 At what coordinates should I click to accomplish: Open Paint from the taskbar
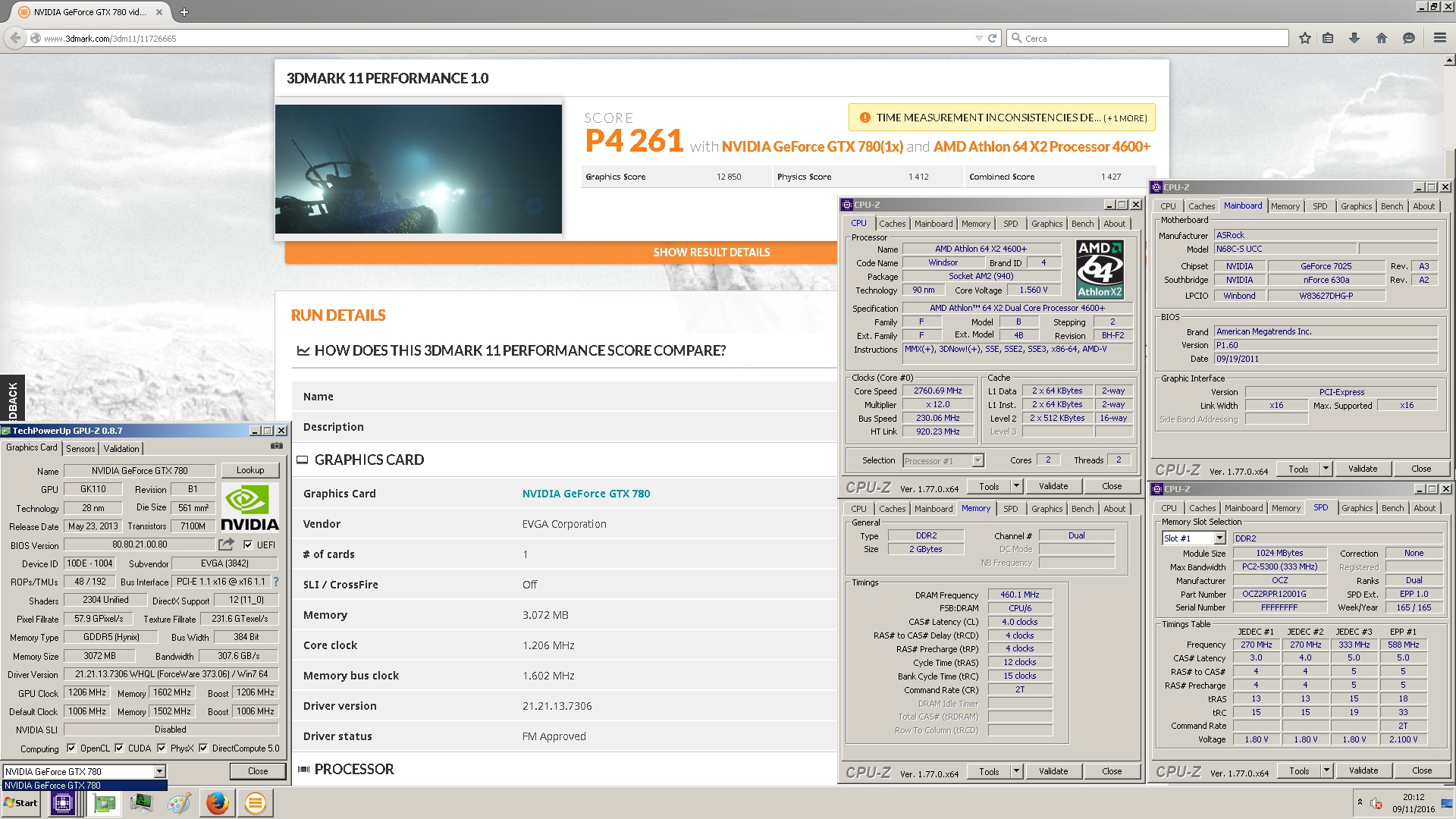click(179, 803)
